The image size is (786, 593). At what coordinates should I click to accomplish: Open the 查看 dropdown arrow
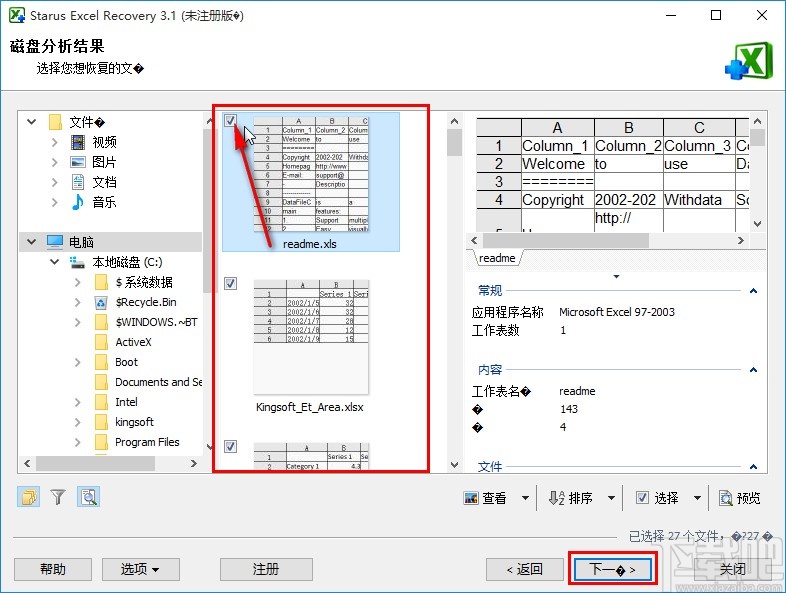[x=525, y=498]
